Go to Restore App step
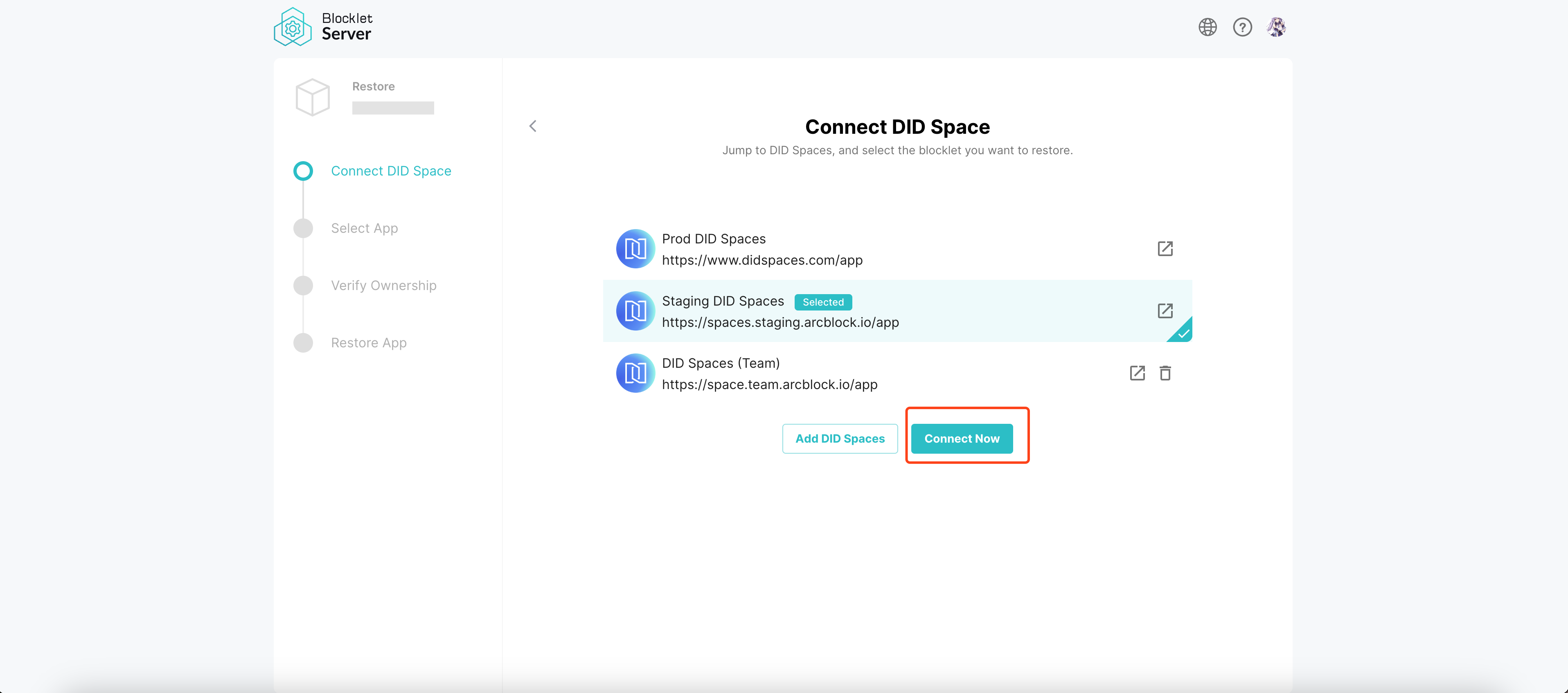Image resolution: width=1568 pixels, height=693 pixels. click(x=368, y=342)
